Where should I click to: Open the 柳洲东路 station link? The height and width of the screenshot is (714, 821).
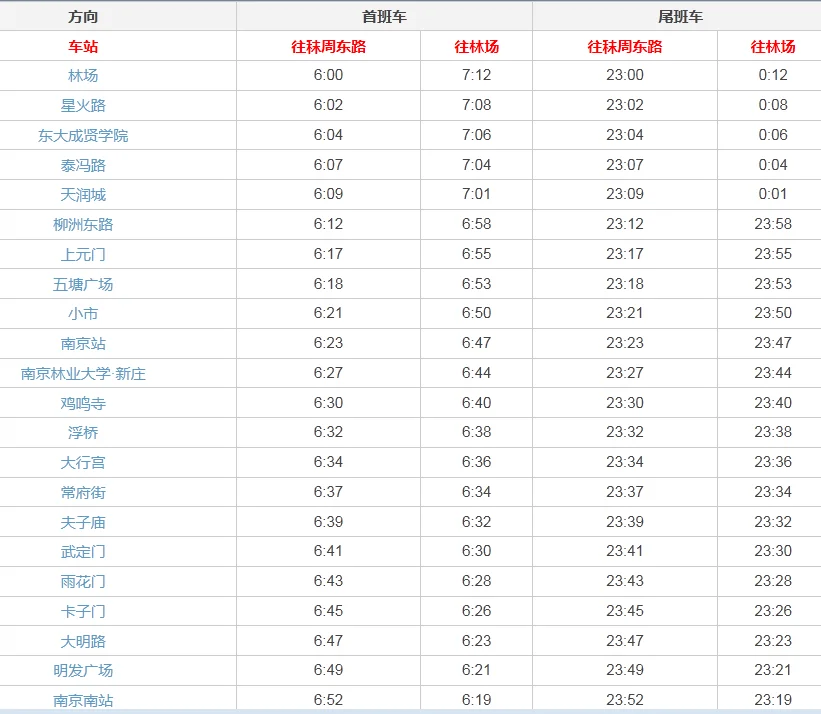(x=83, y=224)
